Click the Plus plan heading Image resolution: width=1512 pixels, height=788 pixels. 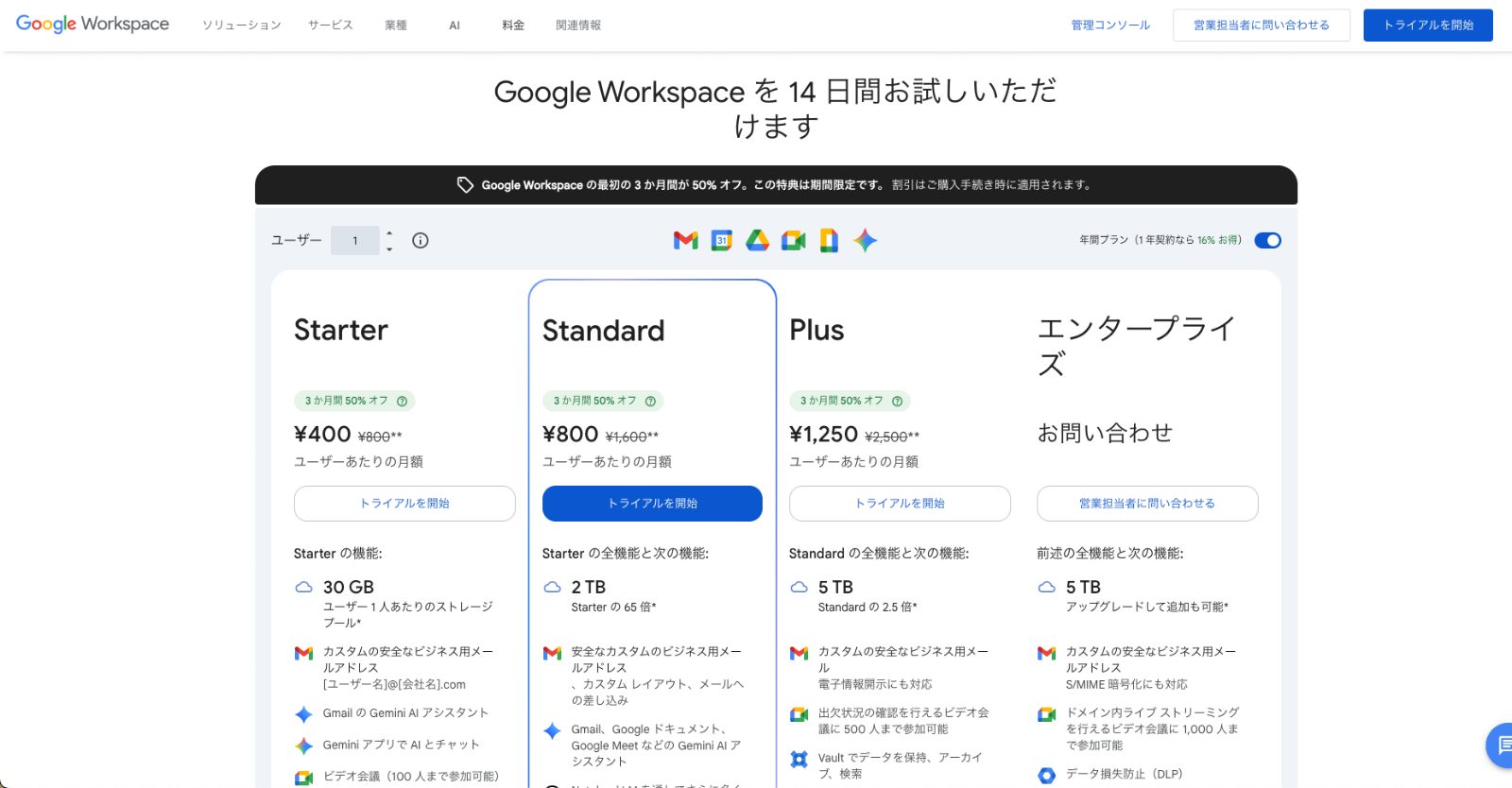(816, 330)
